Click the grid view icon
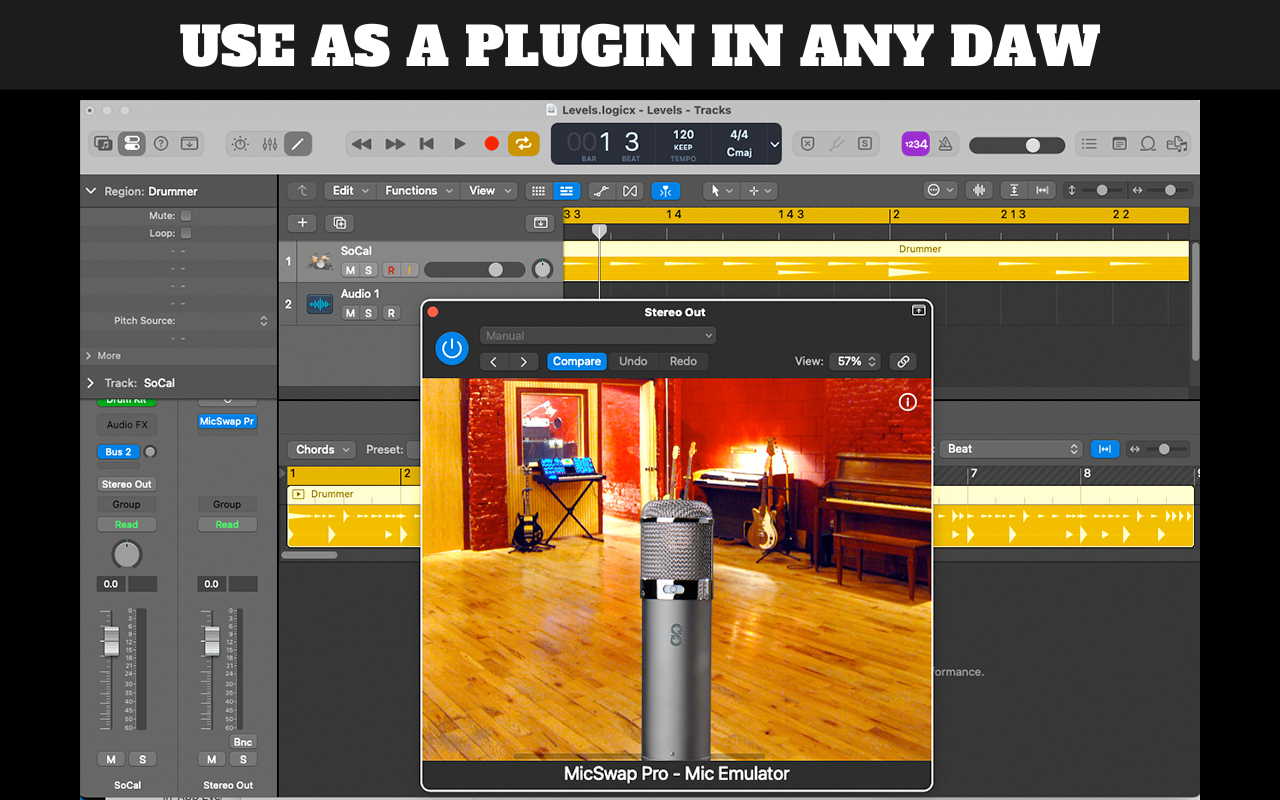The width and height of the screenshot is (1280, 800). pyautogui.click(x=538, y=191)
